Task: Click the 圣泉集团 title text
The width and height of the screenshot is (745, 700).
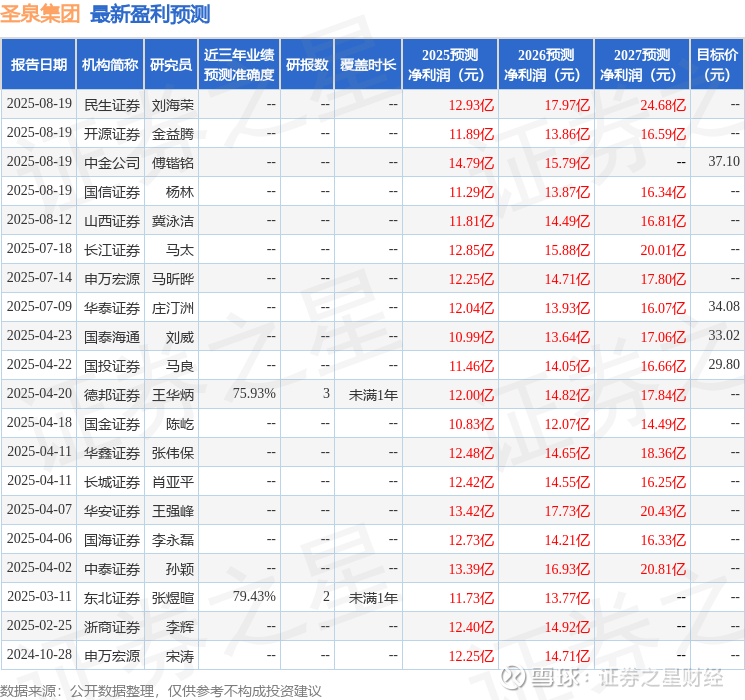Action: [40, 13]
